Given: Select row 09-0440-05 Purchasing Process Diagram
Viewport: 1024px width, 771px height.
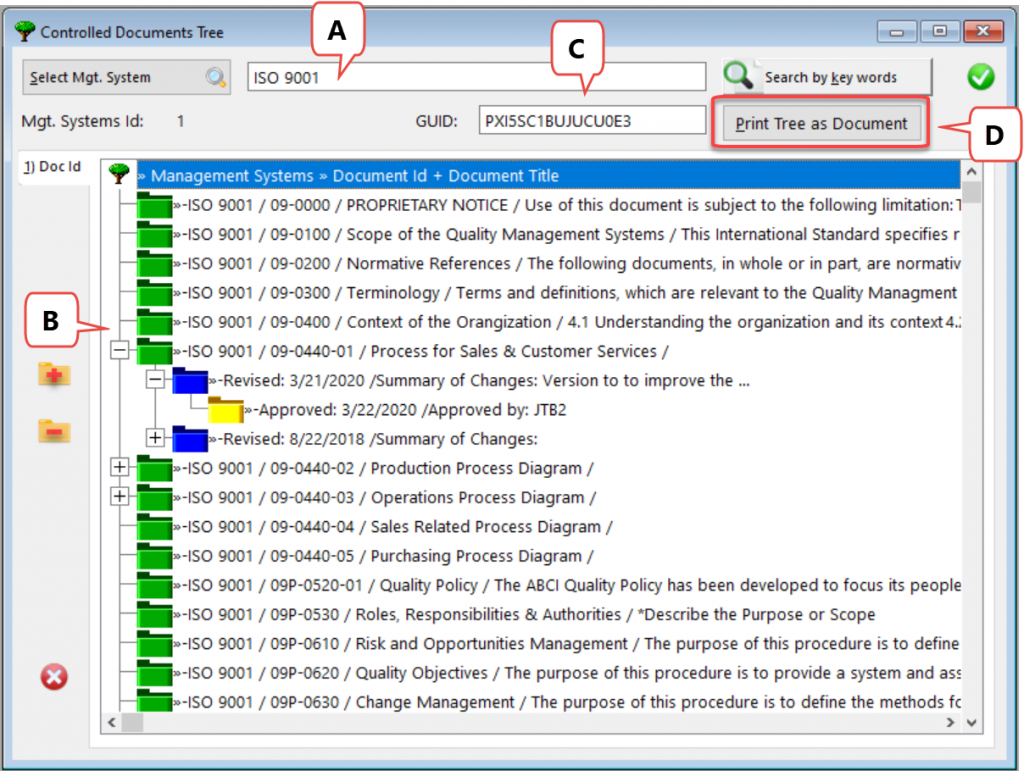Looking at the screenshot, I should coord(384,556).
